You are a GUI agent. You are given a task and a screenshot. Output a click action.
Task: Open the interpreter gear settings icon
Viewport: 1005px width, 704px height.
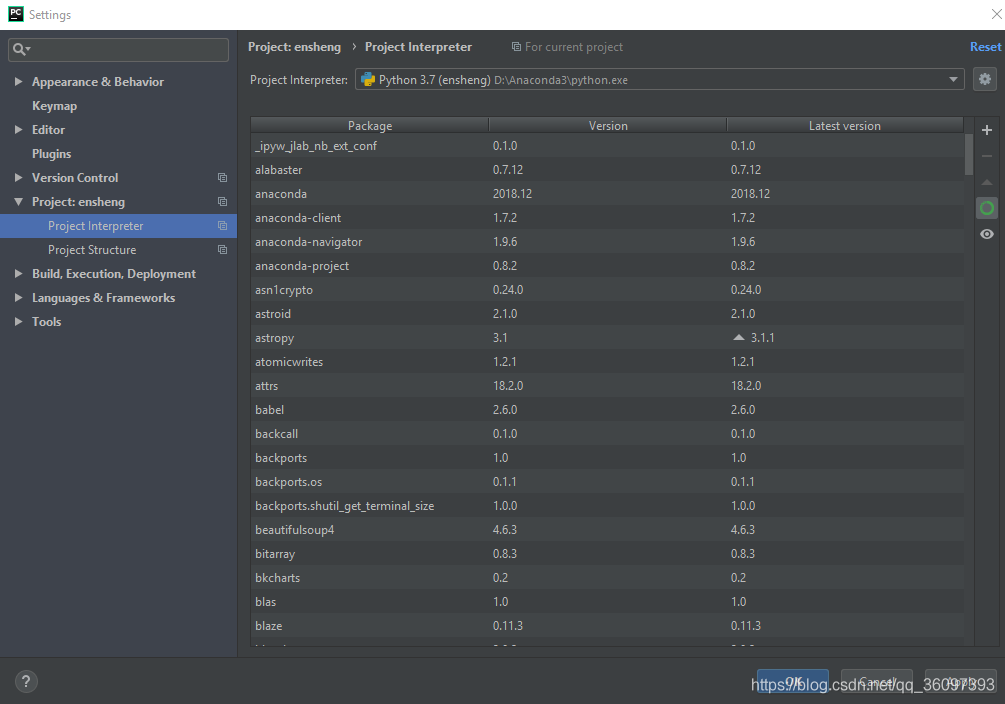click(985, 79)
